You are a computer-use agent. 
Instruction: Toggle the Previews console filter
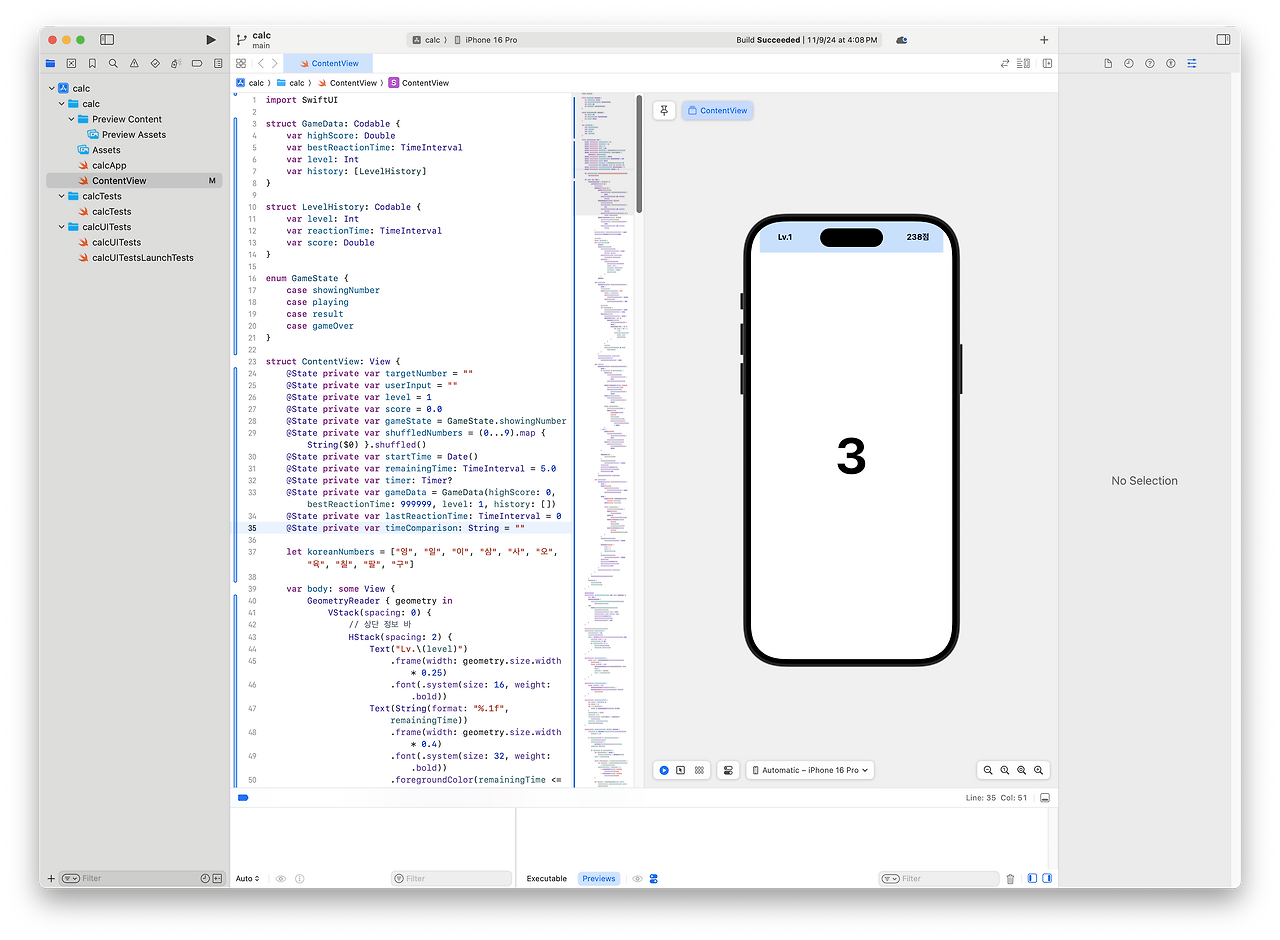pos(599,879)
